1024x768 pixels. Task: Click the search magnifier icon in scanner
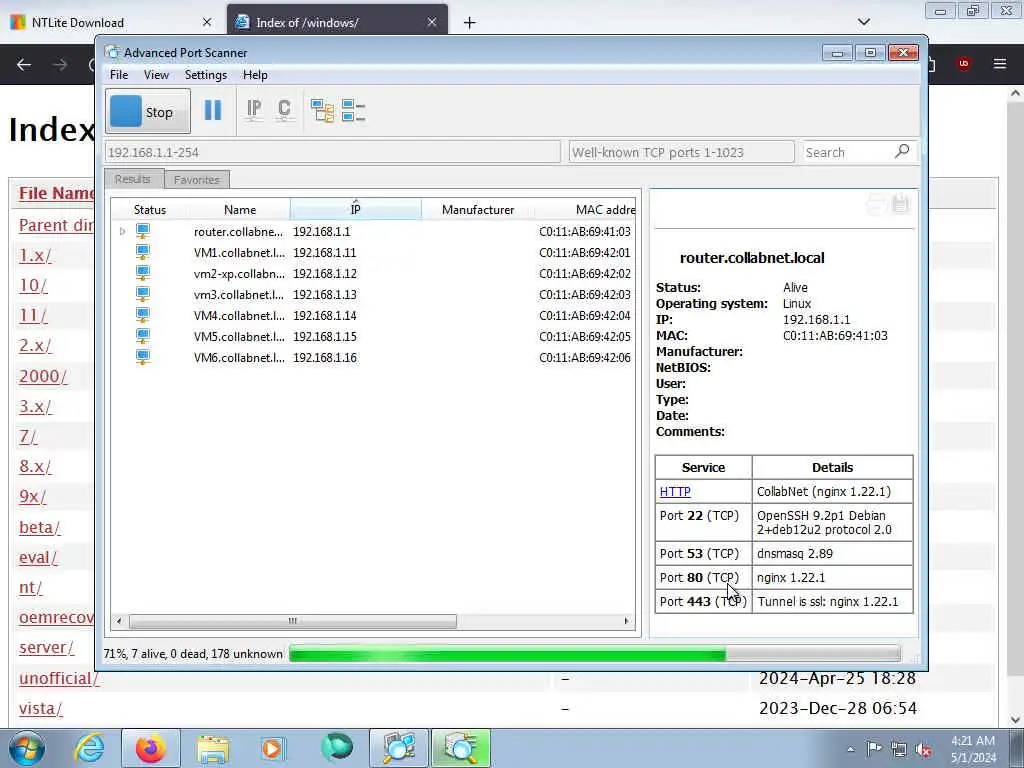[x=902, y=152]
